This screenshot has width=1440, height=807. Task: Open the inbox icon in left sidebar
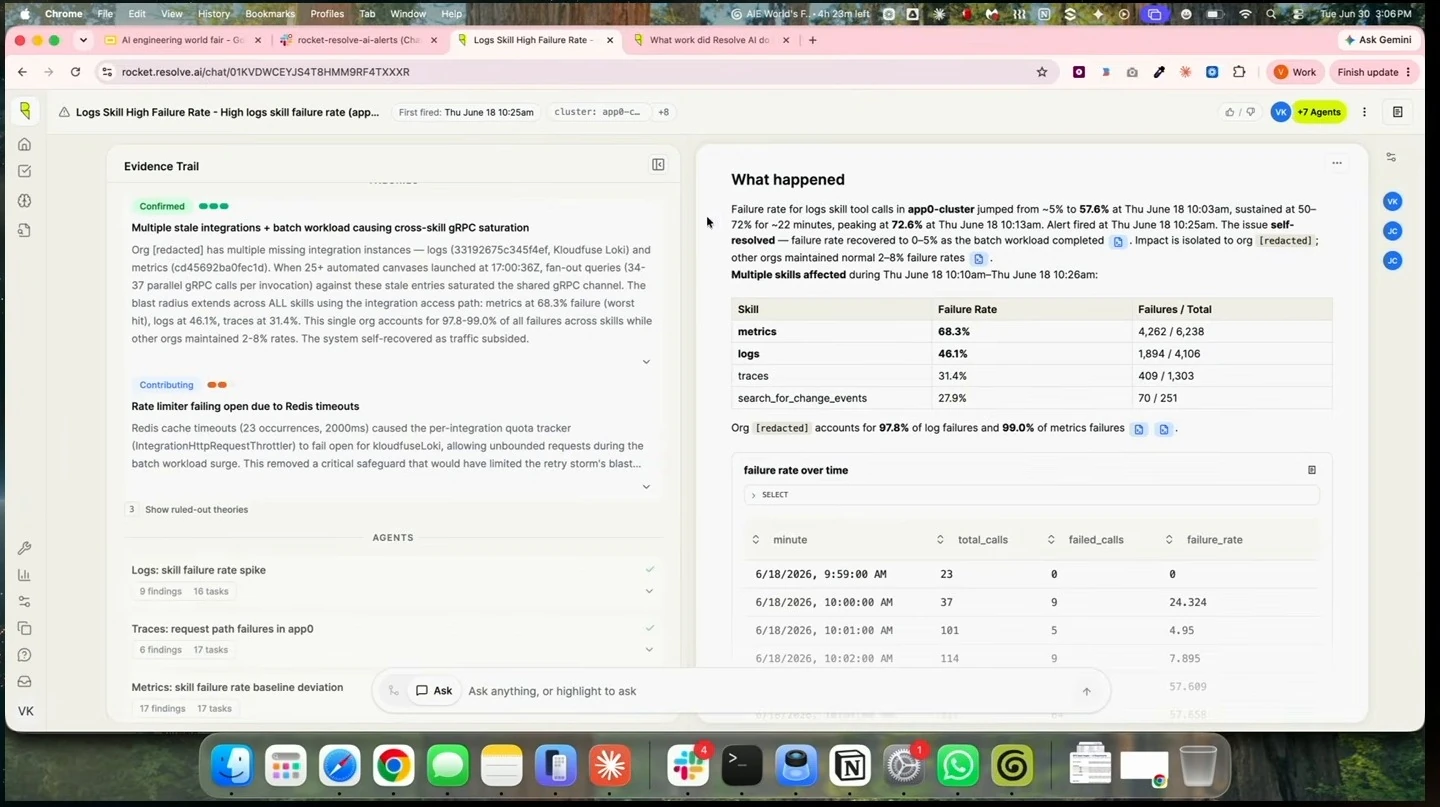click(25, 682)
